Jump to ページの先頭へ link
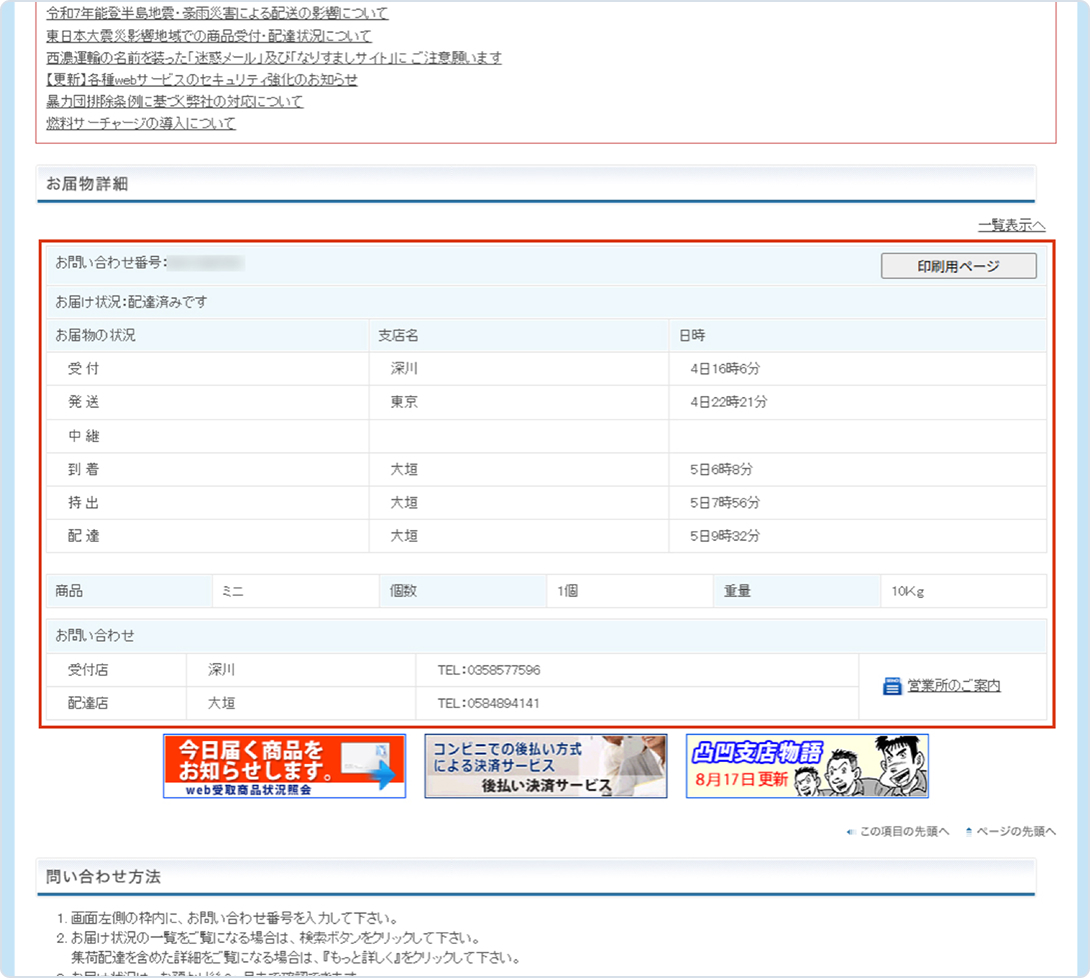 pyautogui.click(x=1016, y=831)
